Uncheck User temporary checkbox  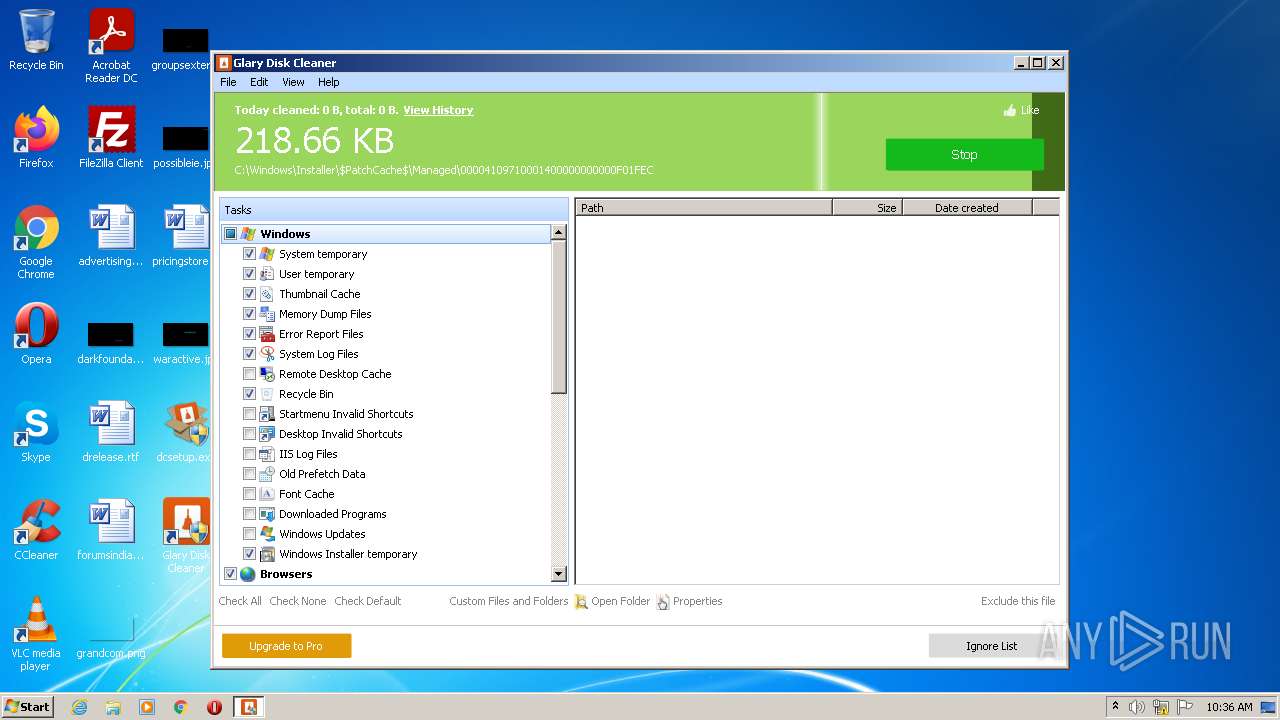(250, 274)
